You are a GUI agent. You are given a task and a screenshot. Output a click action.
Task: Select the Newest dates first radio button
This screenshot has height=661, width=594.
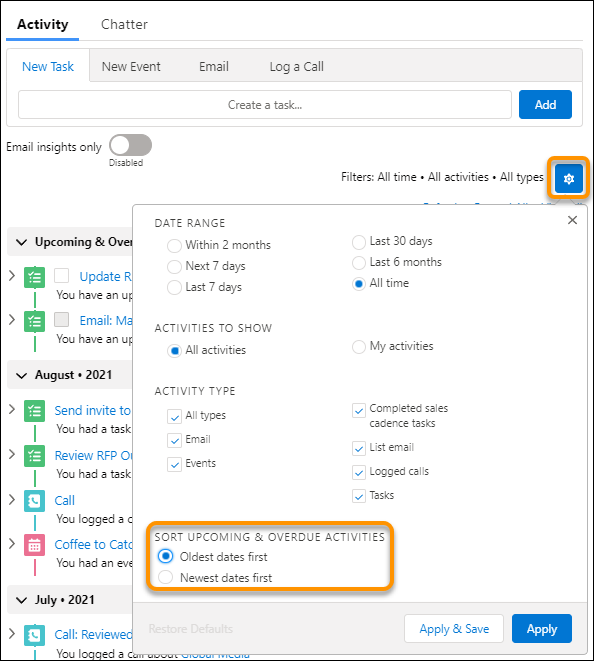[165, 577]
